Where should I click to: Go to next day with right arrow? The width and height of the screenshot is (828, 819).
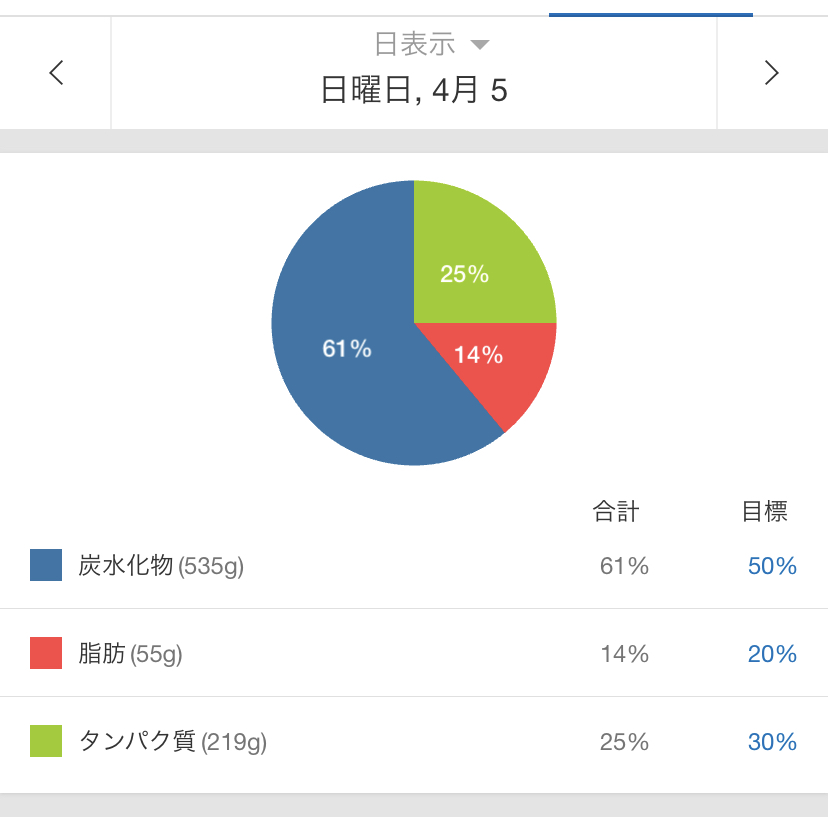771,72
